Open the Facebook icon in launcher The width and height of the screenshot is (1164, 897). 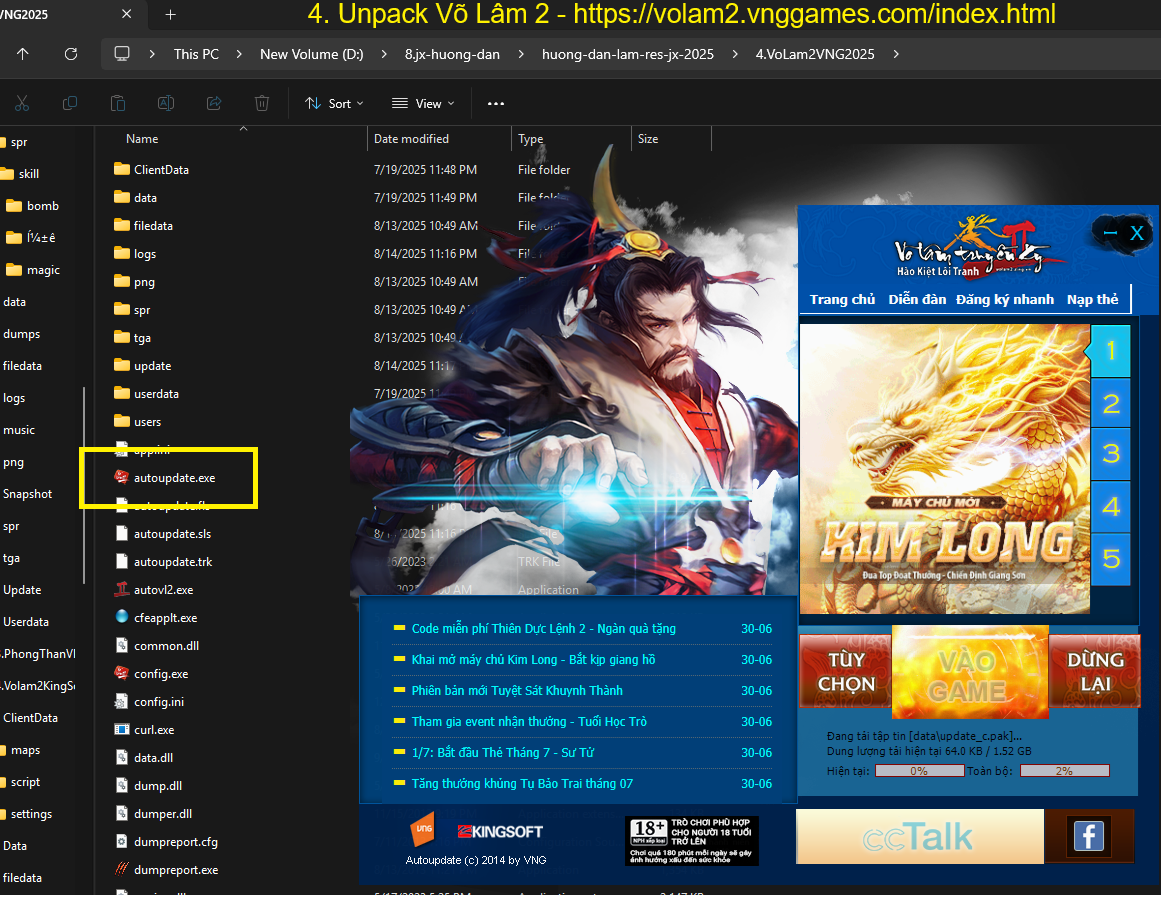(x=1088, y=835)
